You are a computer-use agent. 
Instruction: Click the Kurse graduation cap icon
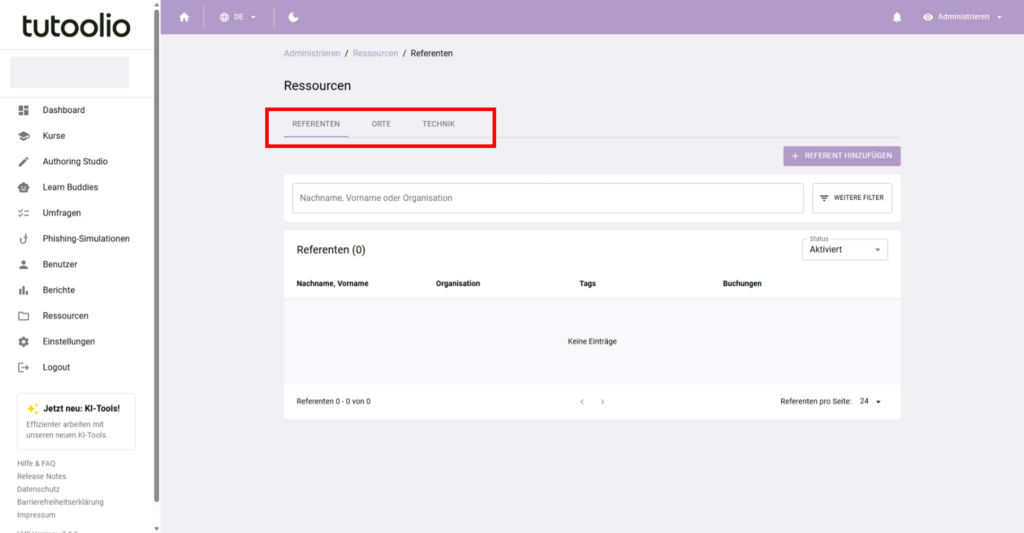(x=24, y=136)
